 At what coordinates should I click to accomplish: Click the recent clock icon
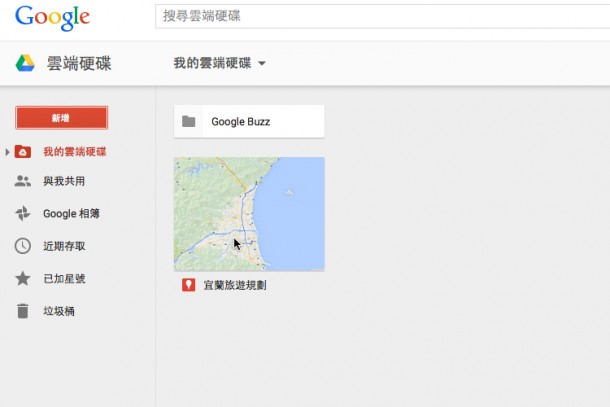[23, 246]
